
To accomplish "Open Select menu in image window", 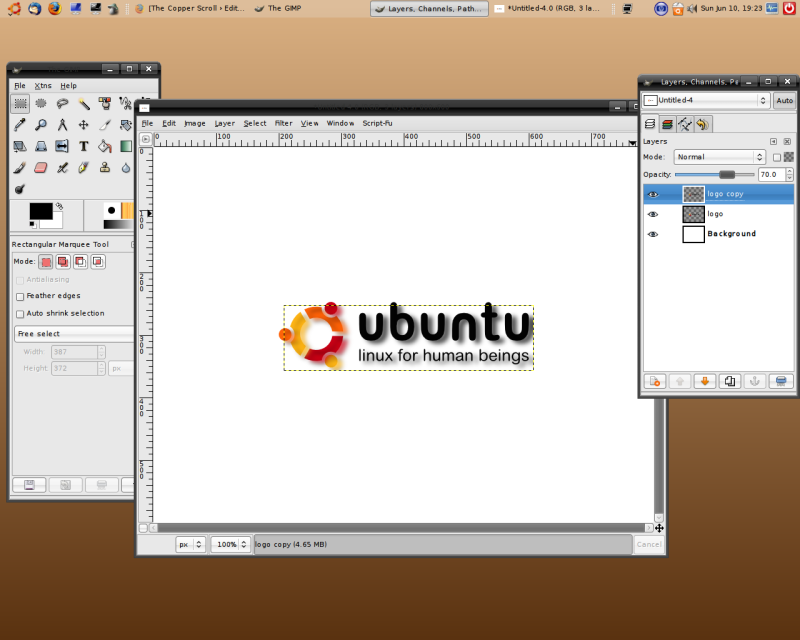I will 255,123.
